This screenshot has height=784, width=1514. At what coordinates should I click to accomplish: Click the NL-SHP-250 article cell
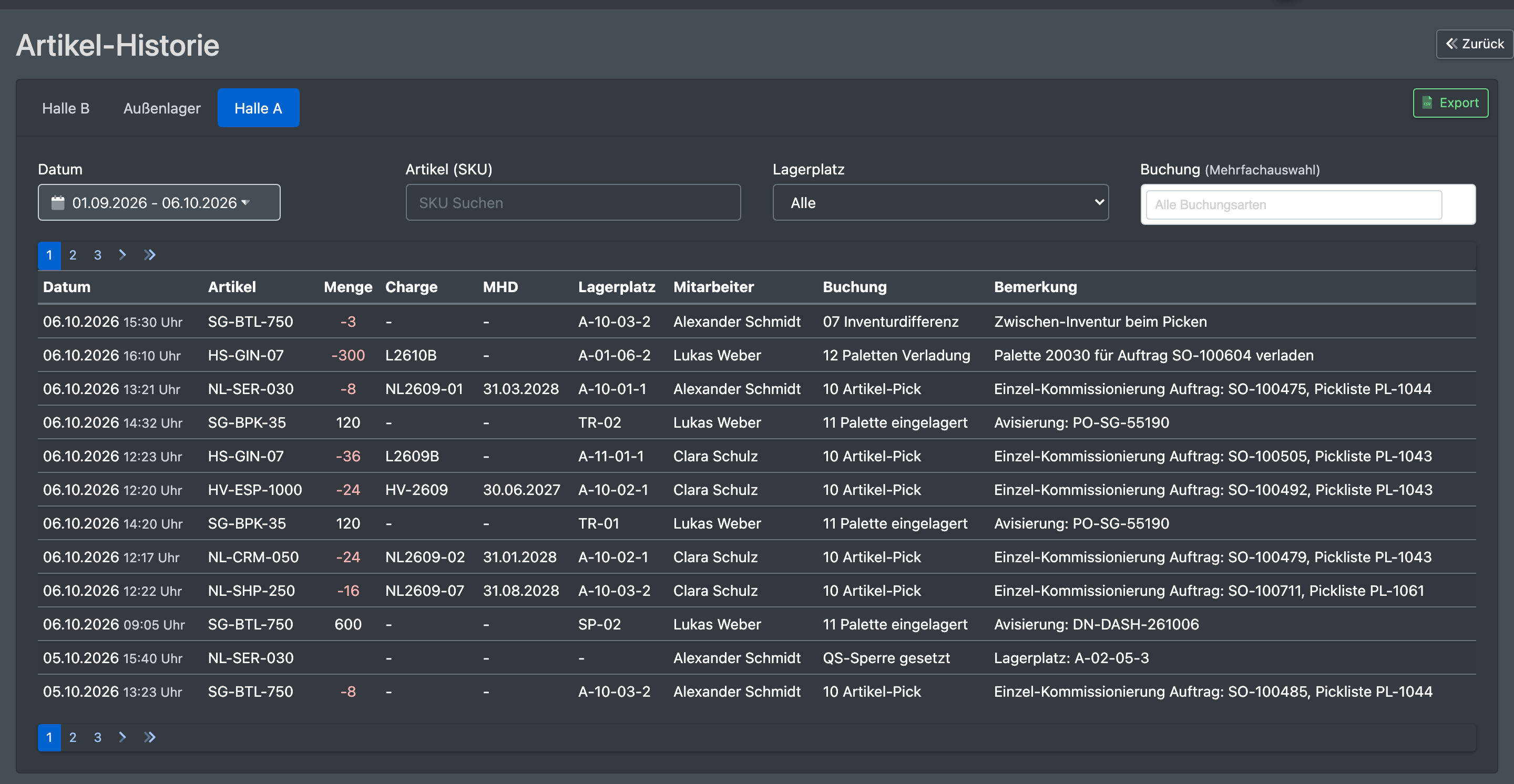(252, 591)
